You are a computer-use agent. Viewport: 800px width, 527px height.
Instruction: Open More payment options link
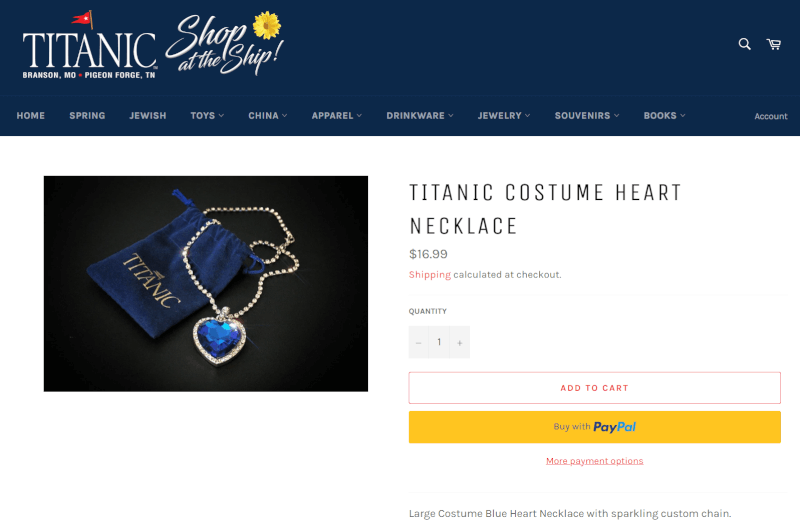click(594, 461)
